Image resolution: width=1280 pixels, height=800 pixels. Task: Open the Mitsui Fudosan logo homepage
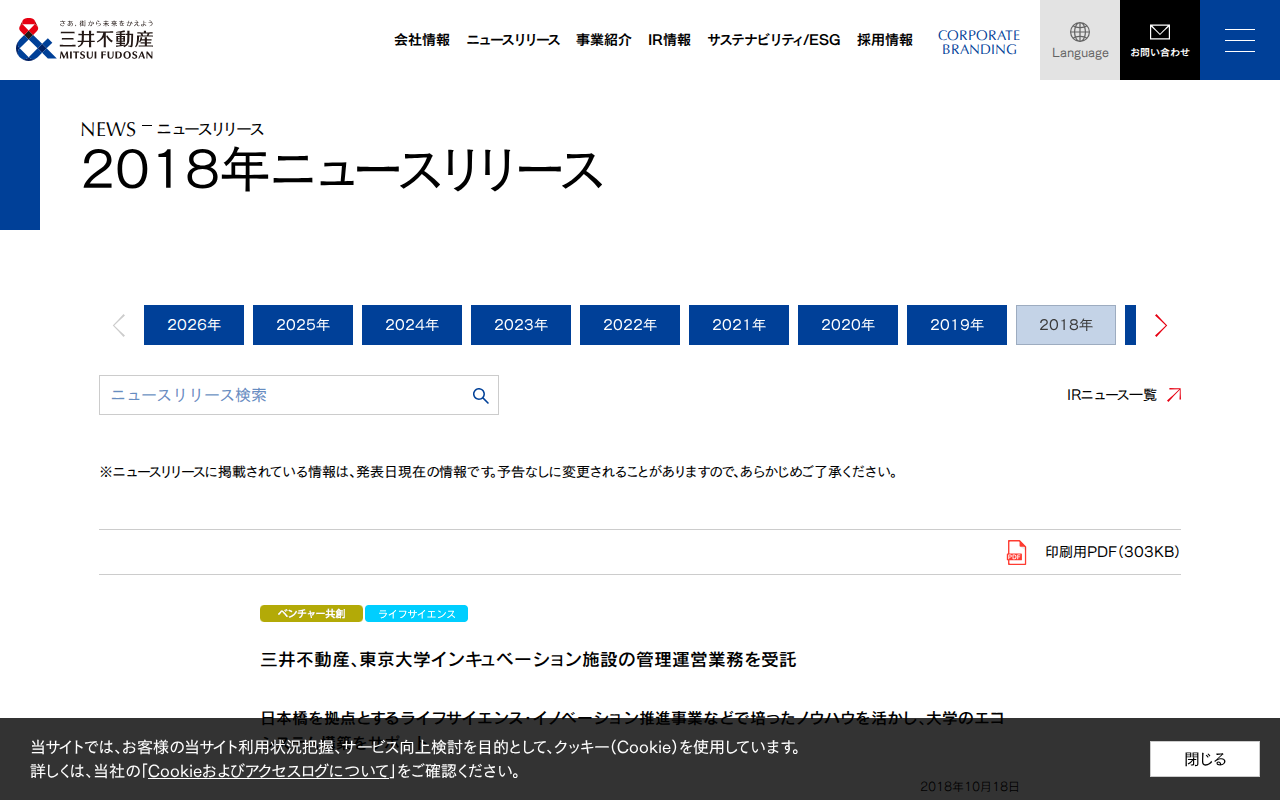coord(85,40)
